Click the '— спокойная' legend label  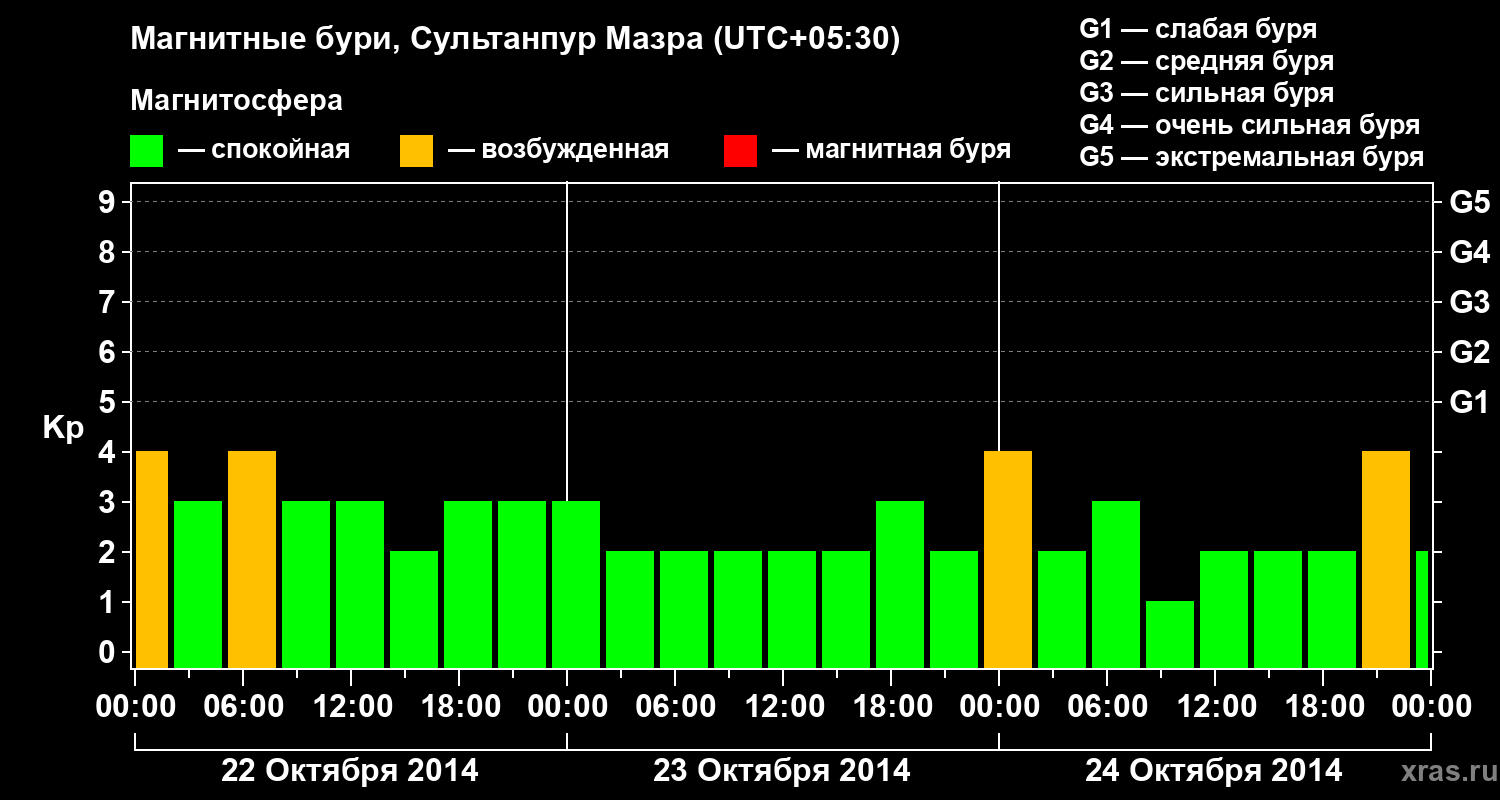[x=264, y=151]
